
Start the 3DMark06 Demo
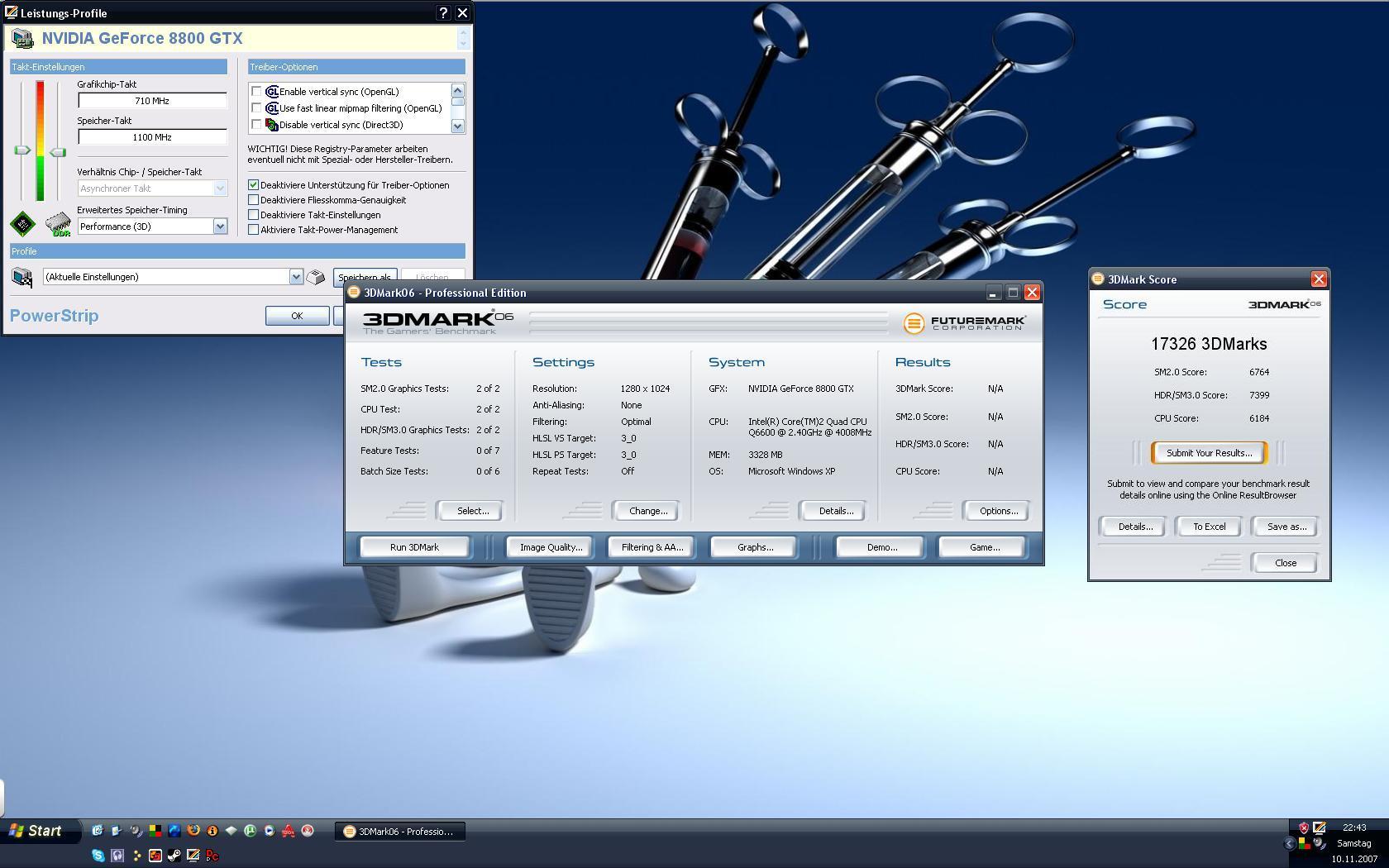point(881,547)
